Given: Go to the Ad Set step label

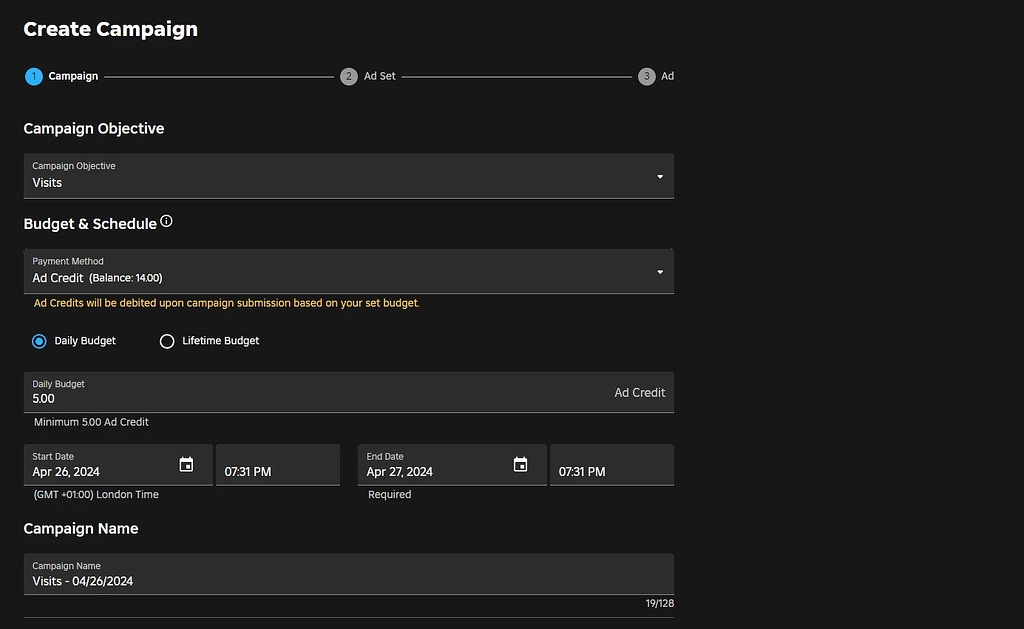Looking at the screenshot, I should point(379,76).
